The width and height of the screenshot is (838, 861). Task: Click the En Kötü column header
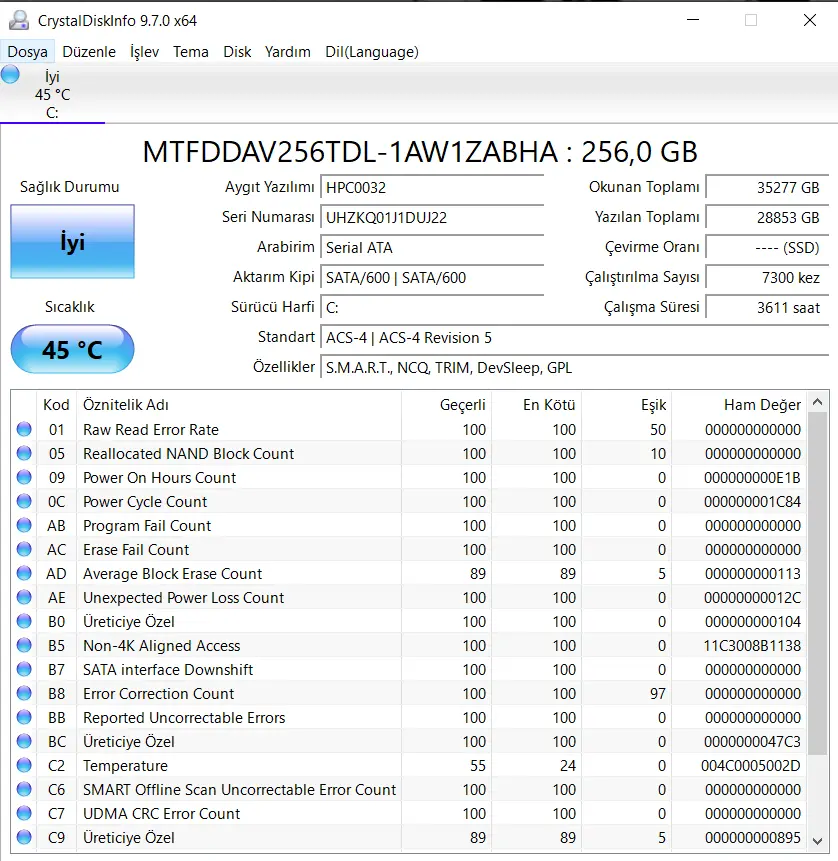pos(537,405)
